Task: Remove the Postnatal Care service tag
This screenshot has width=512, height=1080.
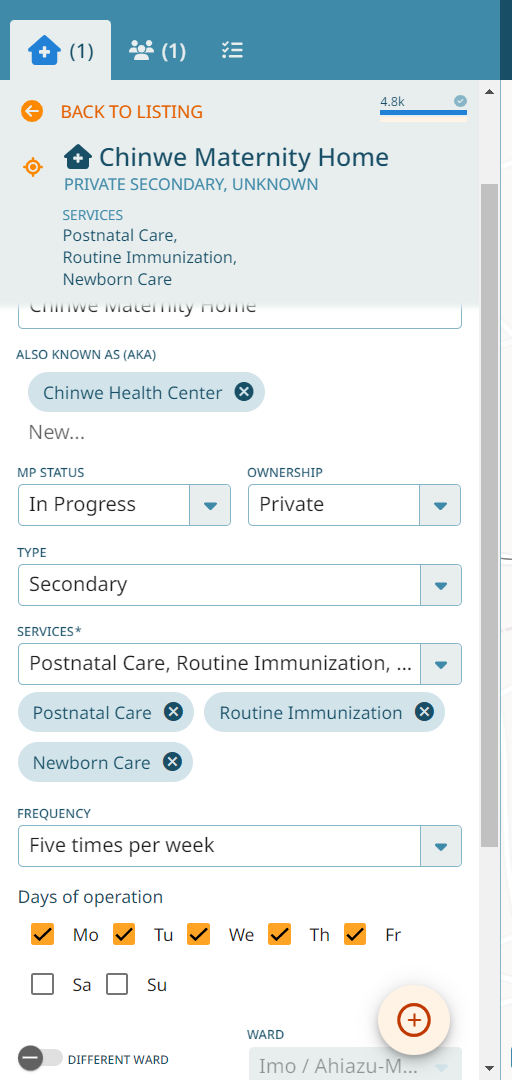Action: (173, 712)
